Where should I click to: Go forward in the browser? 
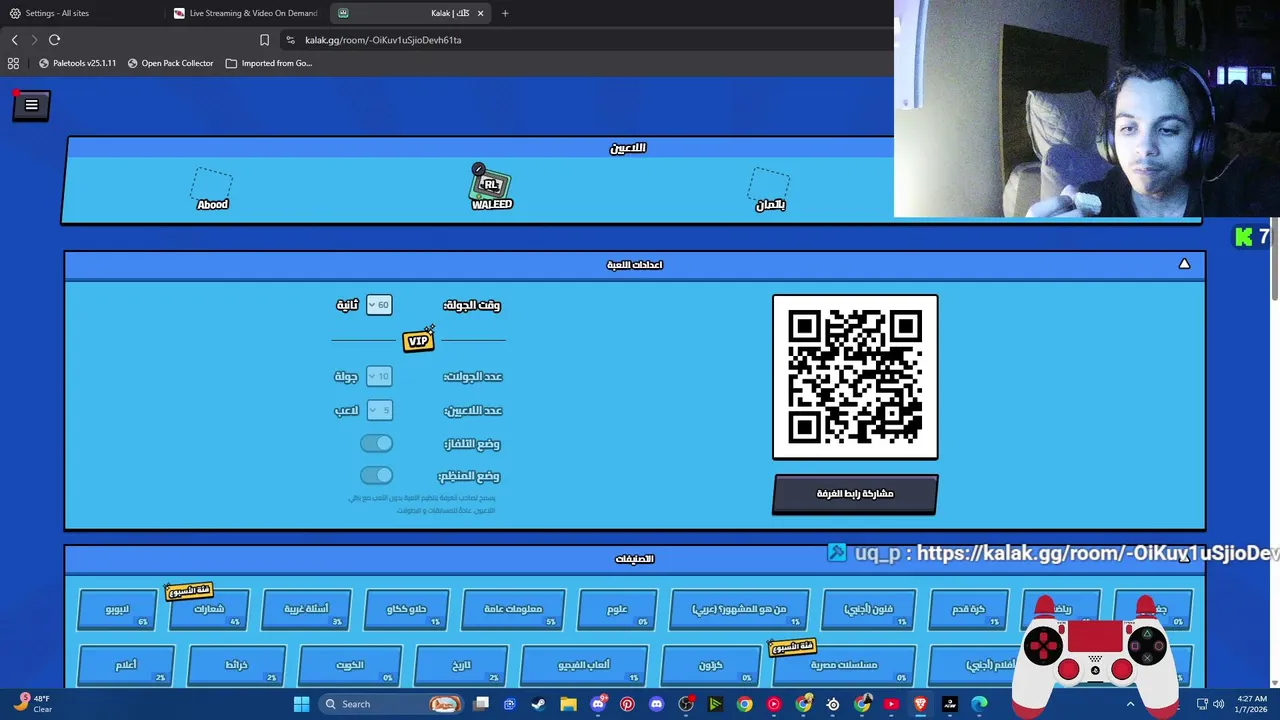click(34, 40)
